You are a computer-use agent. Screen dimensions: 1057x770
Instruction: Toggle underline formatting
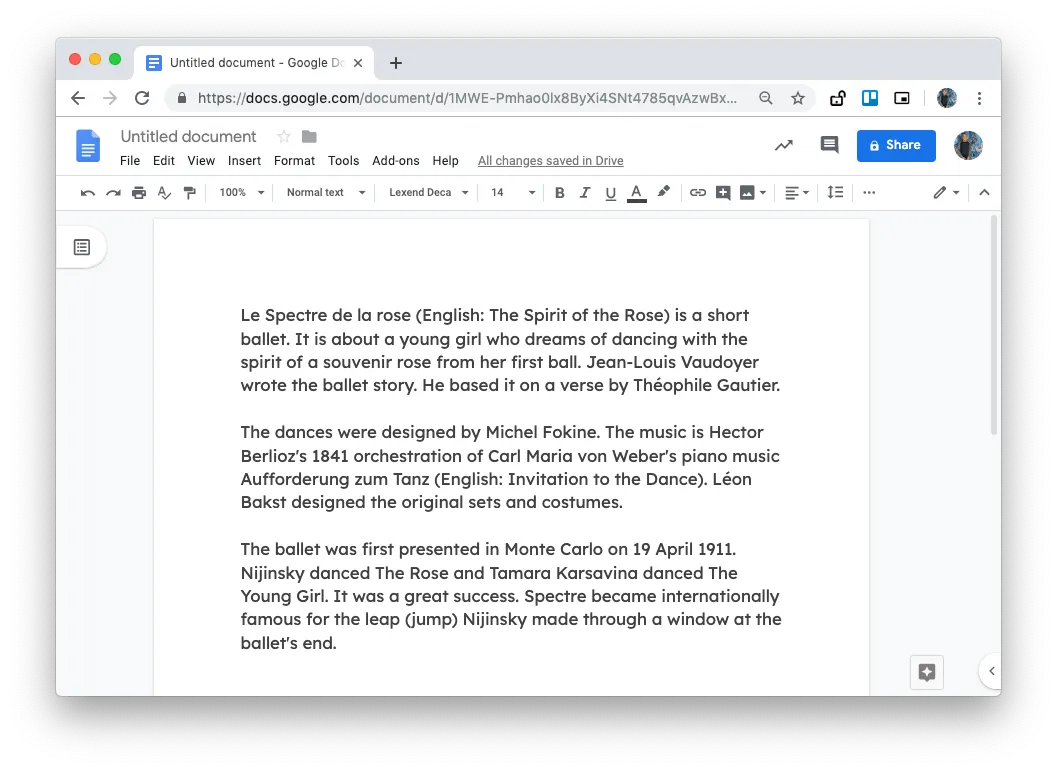(610, 192)
